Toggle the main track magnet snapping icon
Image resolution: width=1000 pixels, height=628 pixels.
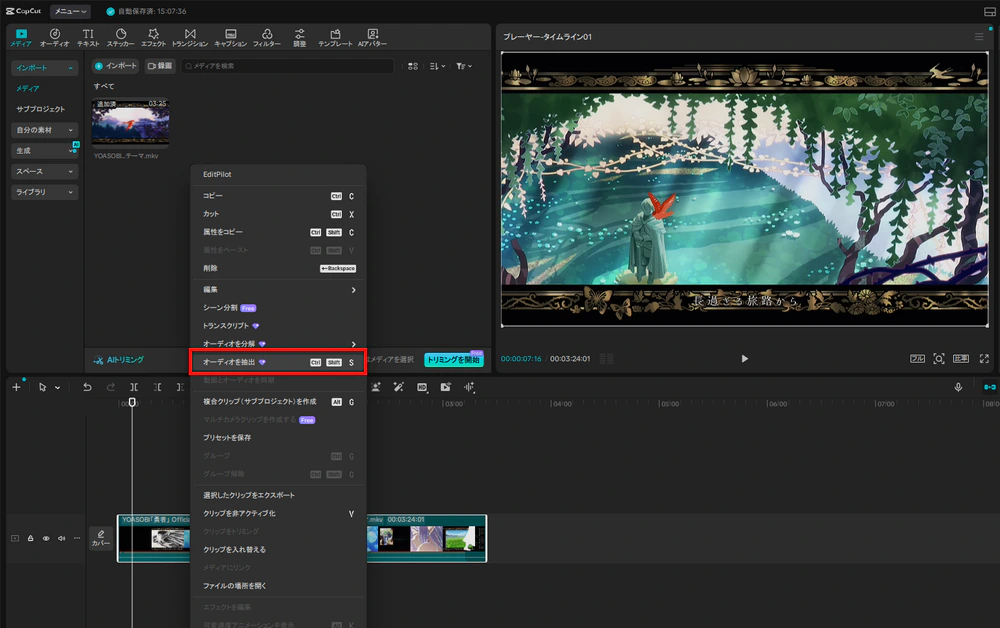[x=990, y=387]
